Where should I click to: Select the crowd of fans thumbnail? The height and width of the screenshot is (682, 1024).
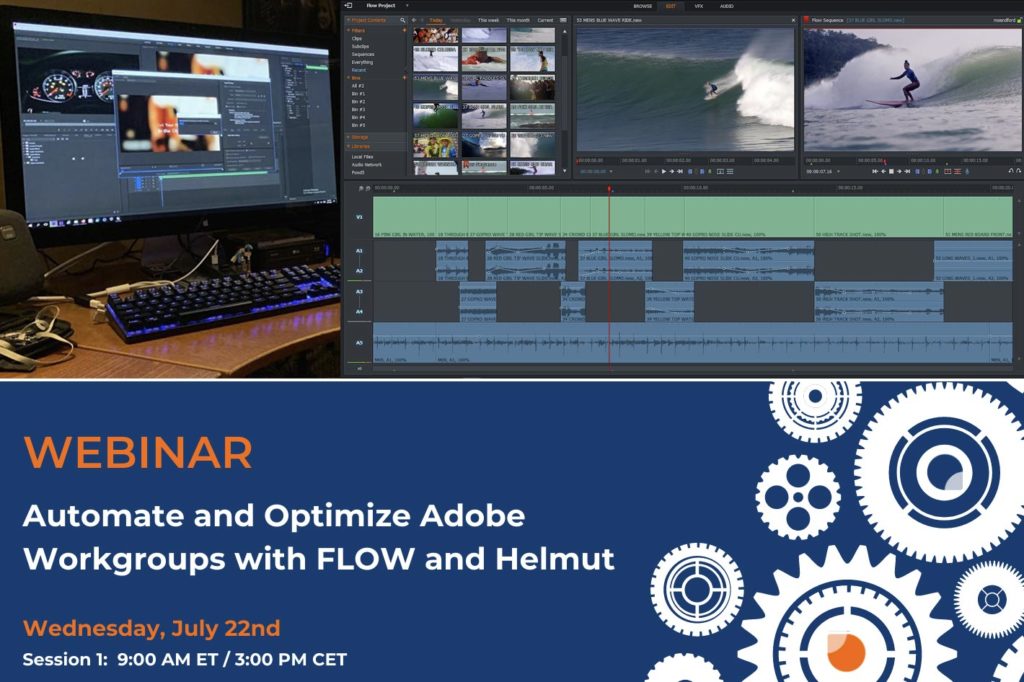tap(436, 144)
